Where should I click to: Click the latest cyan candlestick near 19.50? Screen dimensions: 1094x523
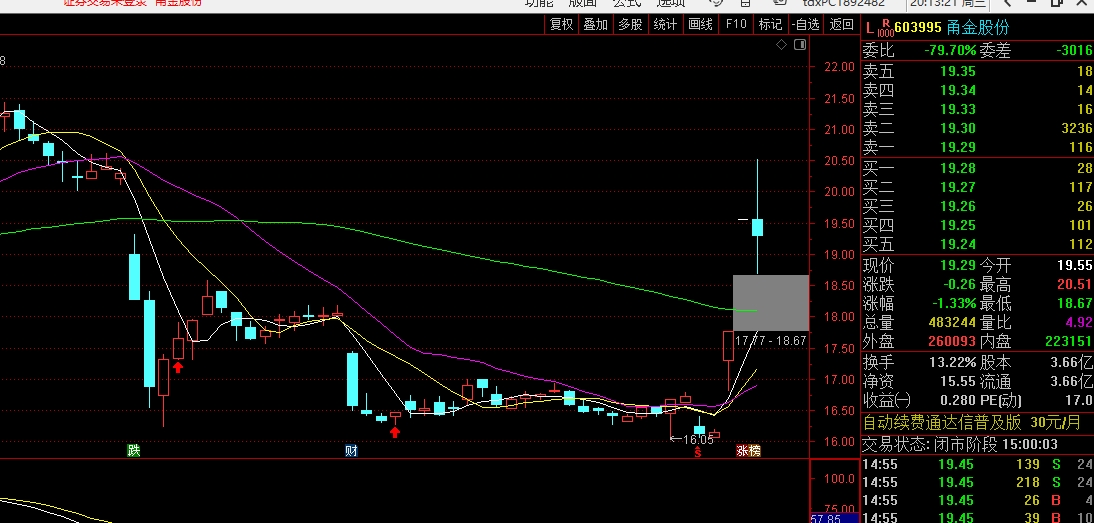pos(757,227)
